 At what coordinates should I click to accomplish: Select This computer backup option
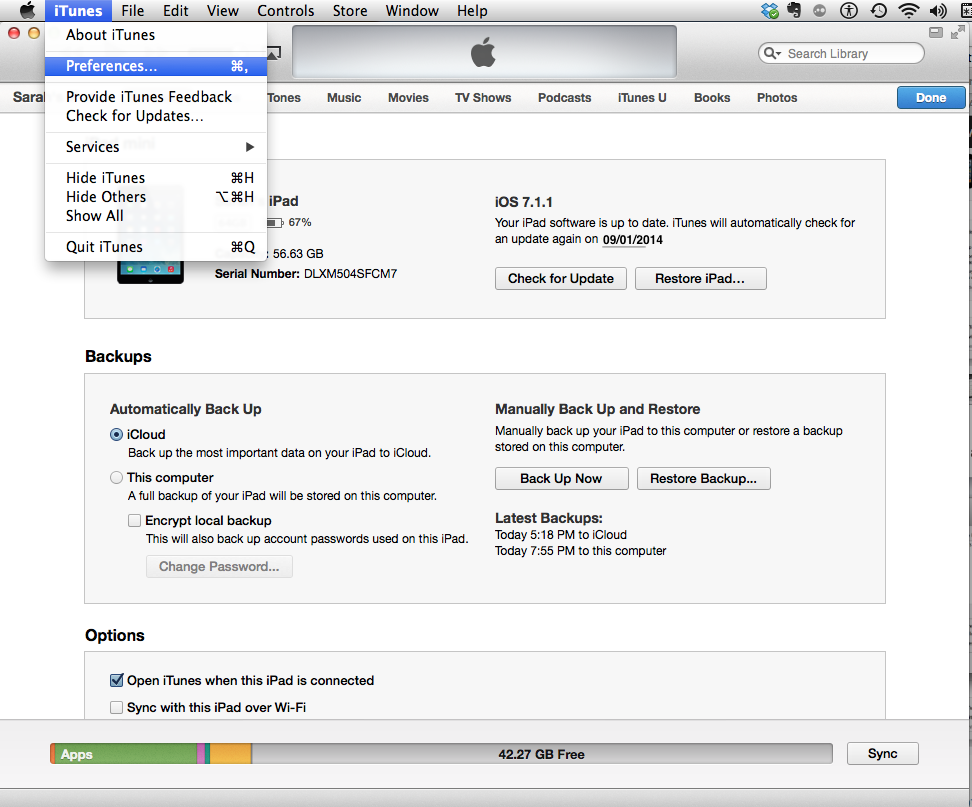(x=117, y=478)
